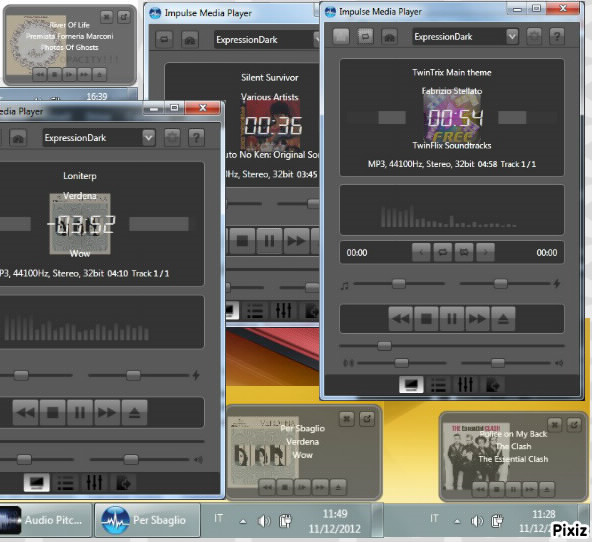Toggle repeat icon in Silent Survivor window toolbar
This screenshot has width=592, height=542.
click(x=164, y=39)
